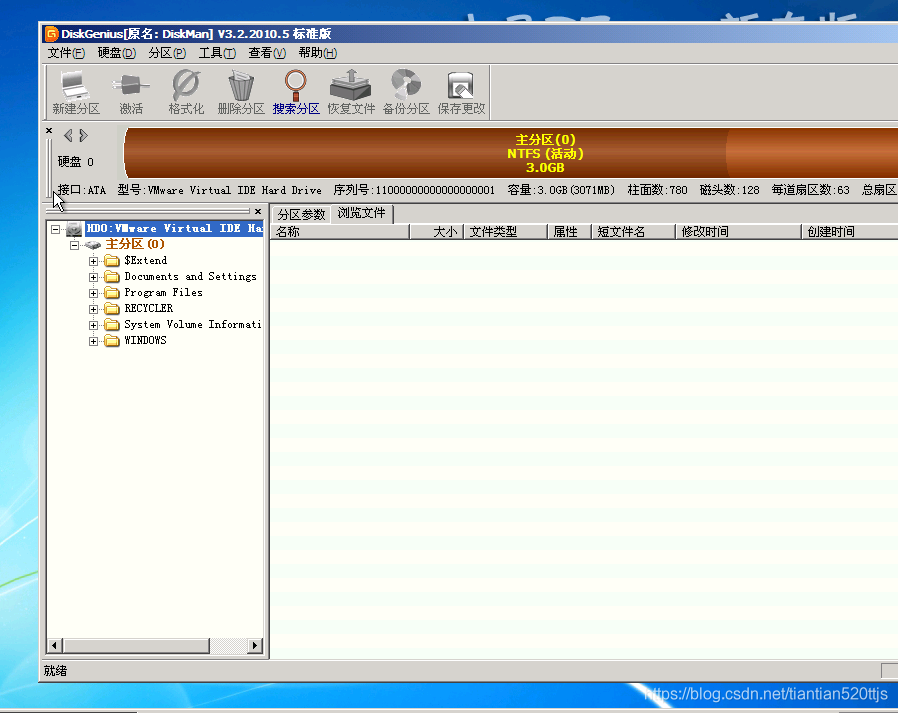
Task: Select the 主分区(0) NTFS partition bar
Action: [511, 153]
